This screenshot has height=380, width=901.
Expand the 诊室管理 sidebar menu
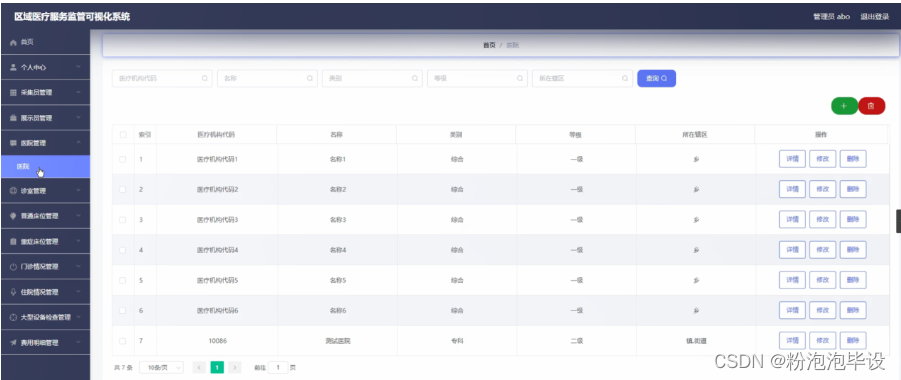[x=45, y=191]
